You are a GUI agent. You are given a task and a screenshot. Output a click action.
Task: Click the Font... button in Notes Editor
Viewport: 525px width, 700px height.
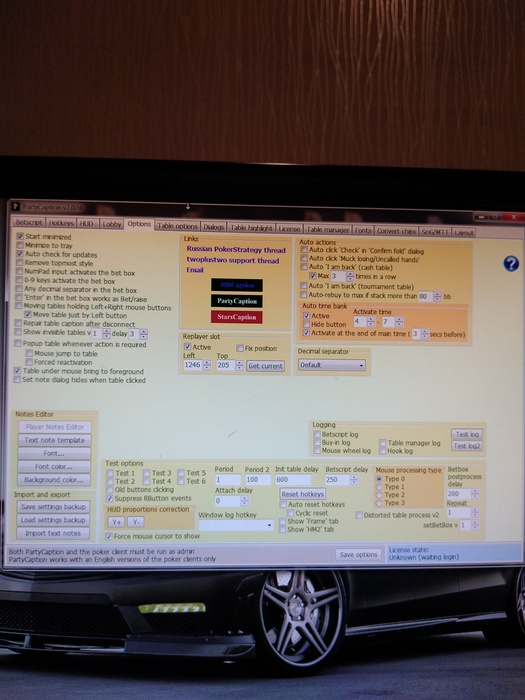point(54,453)
